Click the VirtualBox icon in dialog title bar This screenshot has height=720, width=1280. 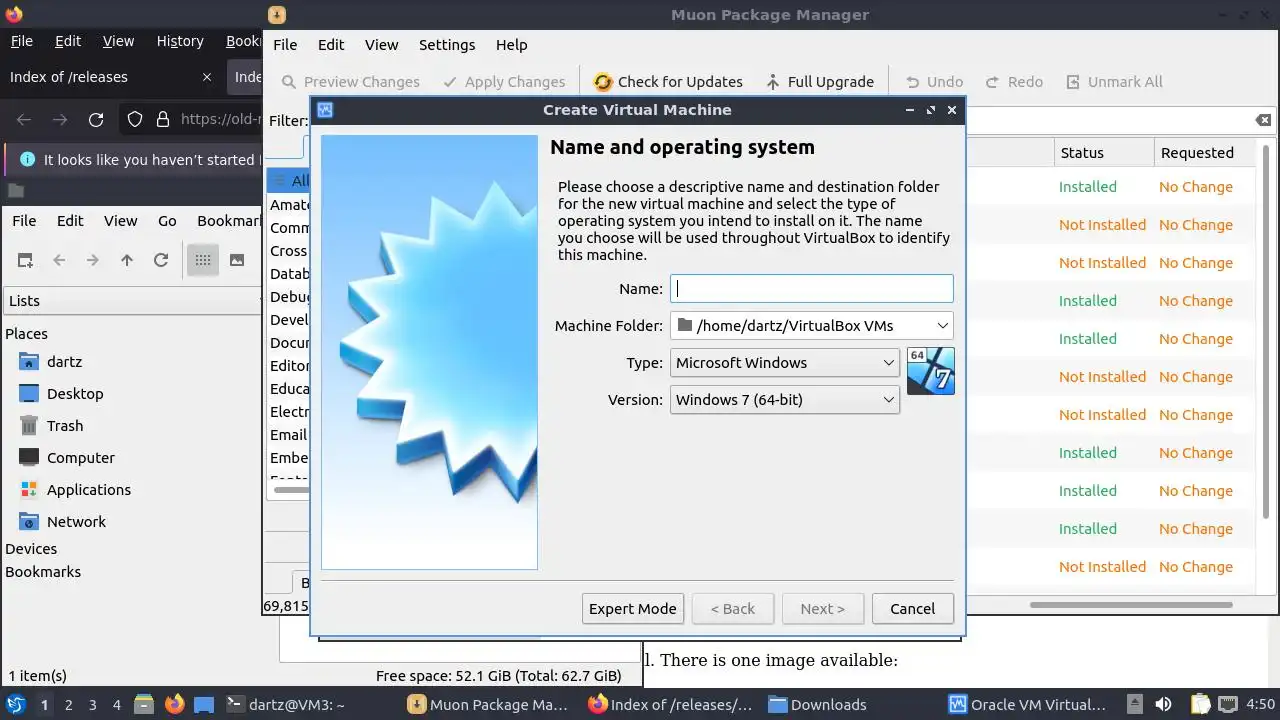tap(325, 110)
